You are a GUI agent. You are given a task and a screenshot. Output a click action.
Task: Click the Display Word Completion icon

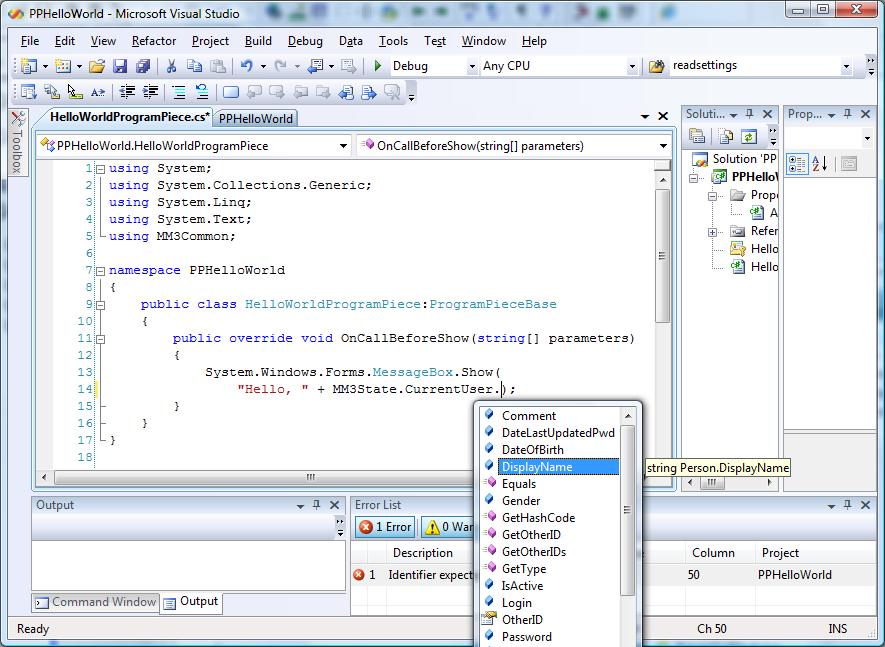pos(98,91)
